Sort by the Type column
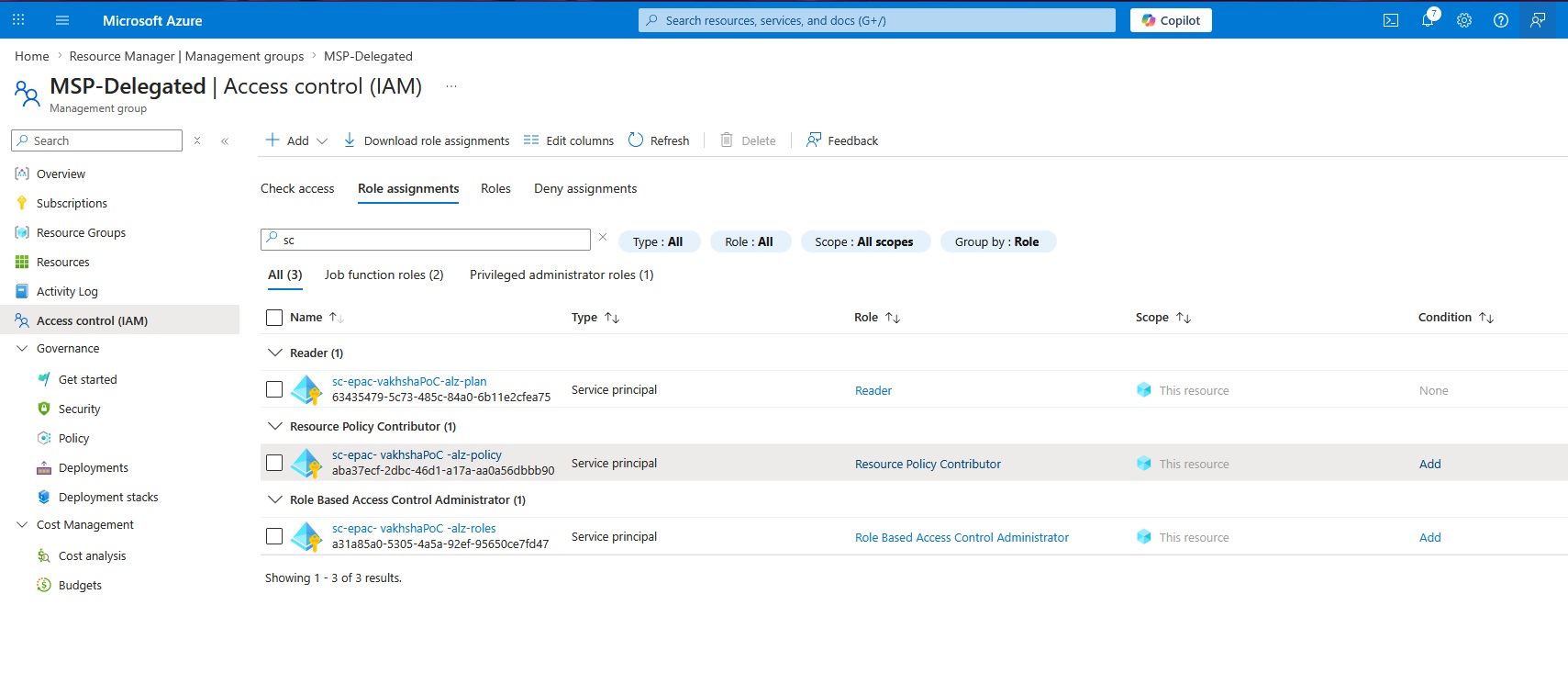 [595, 317]
